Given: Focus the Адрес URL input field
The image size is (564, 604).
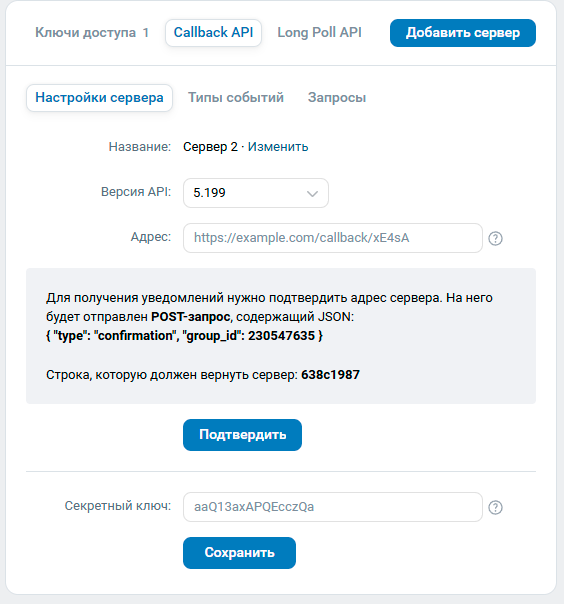Looking at the screenshot, I should (333, 238).
